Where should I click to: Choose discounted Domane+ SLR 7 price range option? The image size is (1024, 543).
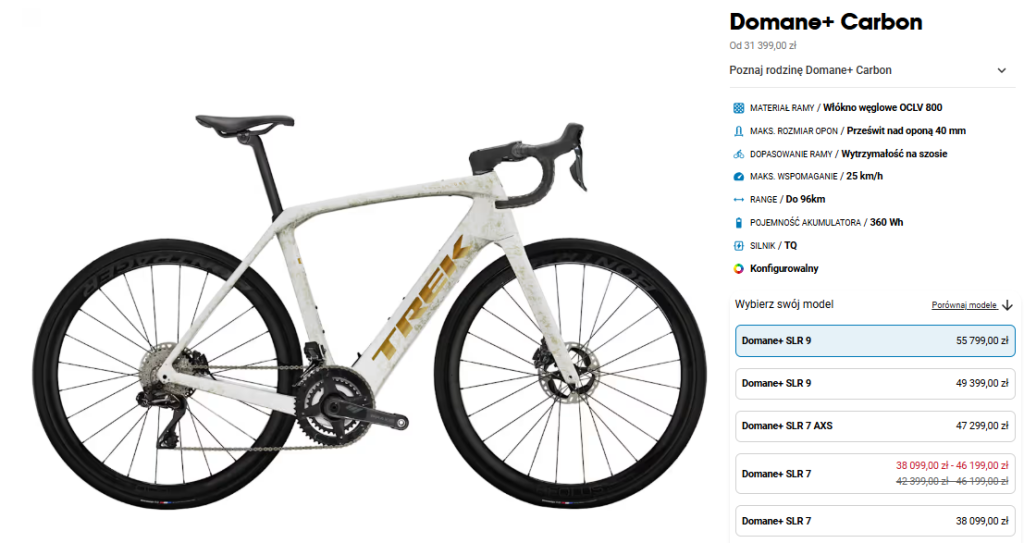coord(875,474)
